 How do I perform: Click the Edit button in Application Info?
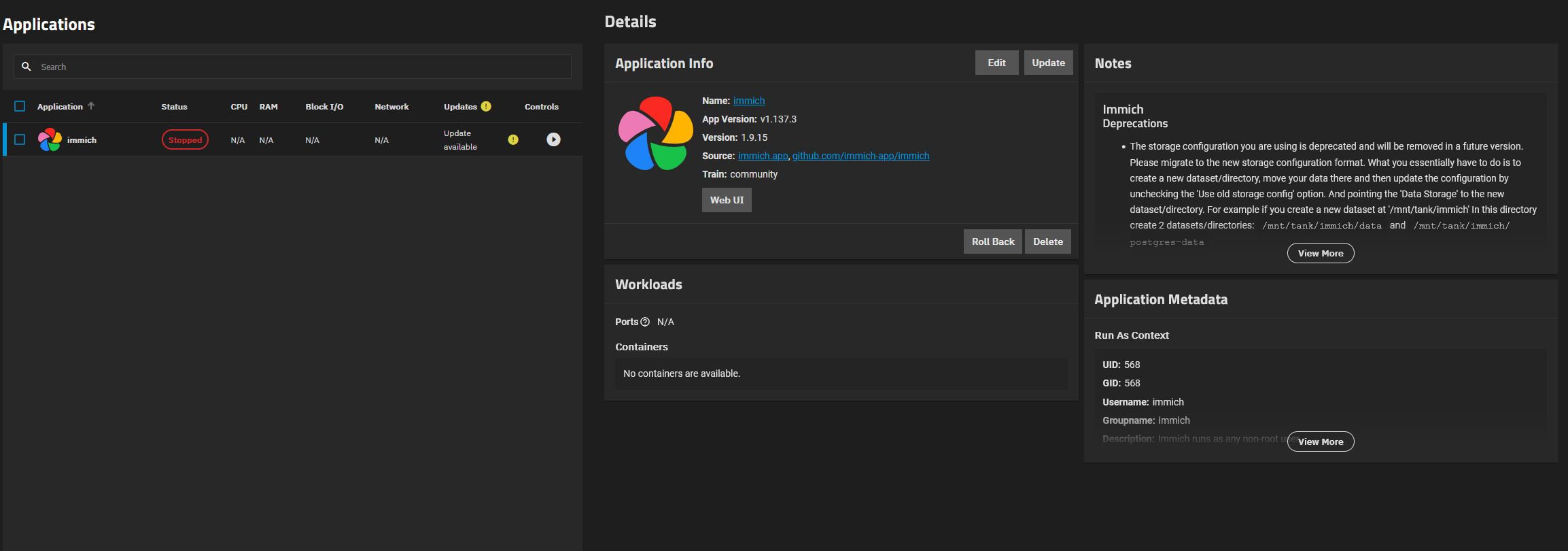pyautogui.click(x=996, y=63)
